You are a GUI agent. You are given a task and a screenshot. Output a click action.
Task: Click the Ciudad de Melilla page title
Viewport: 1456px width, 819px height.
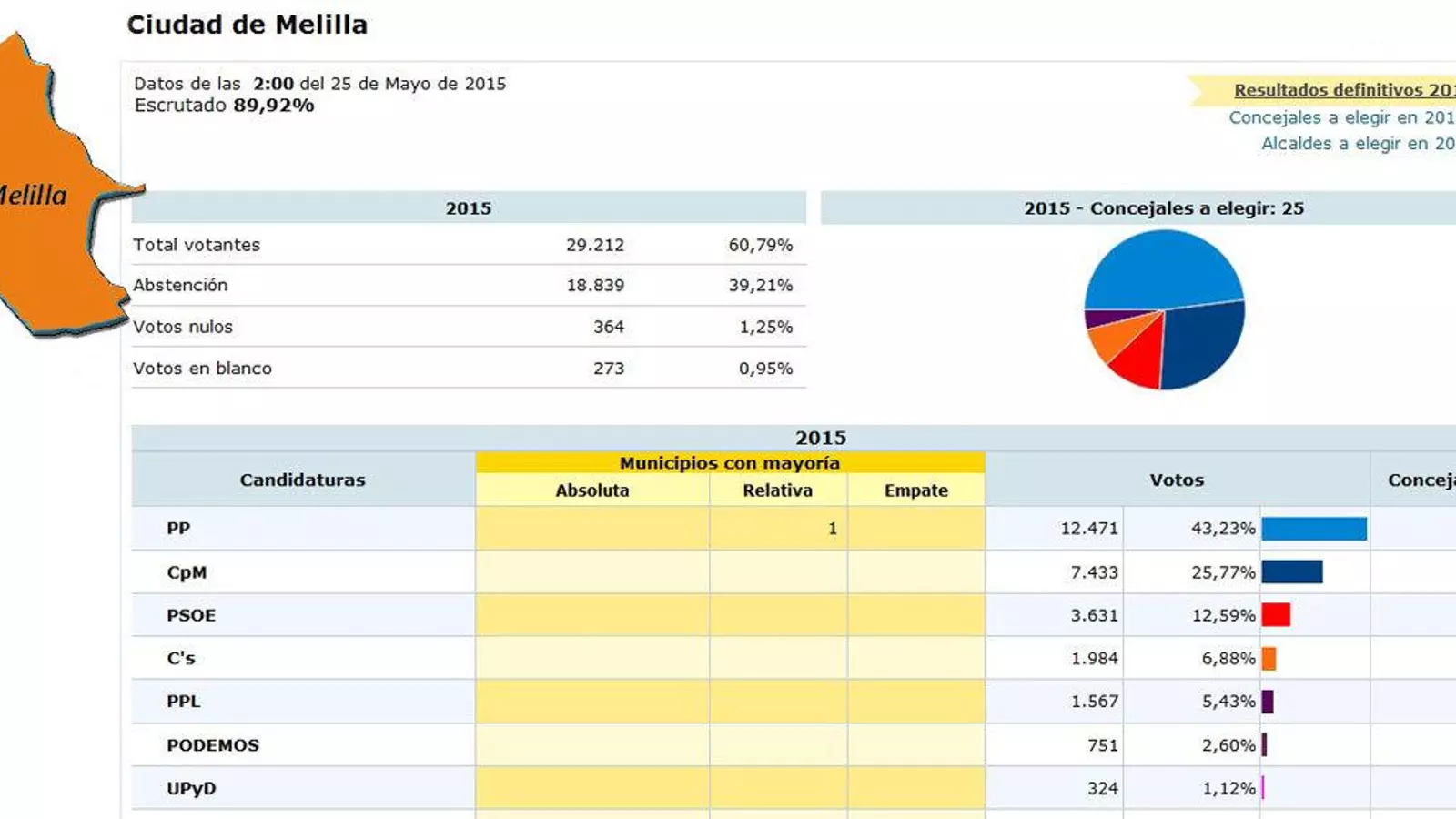[247, 25]
